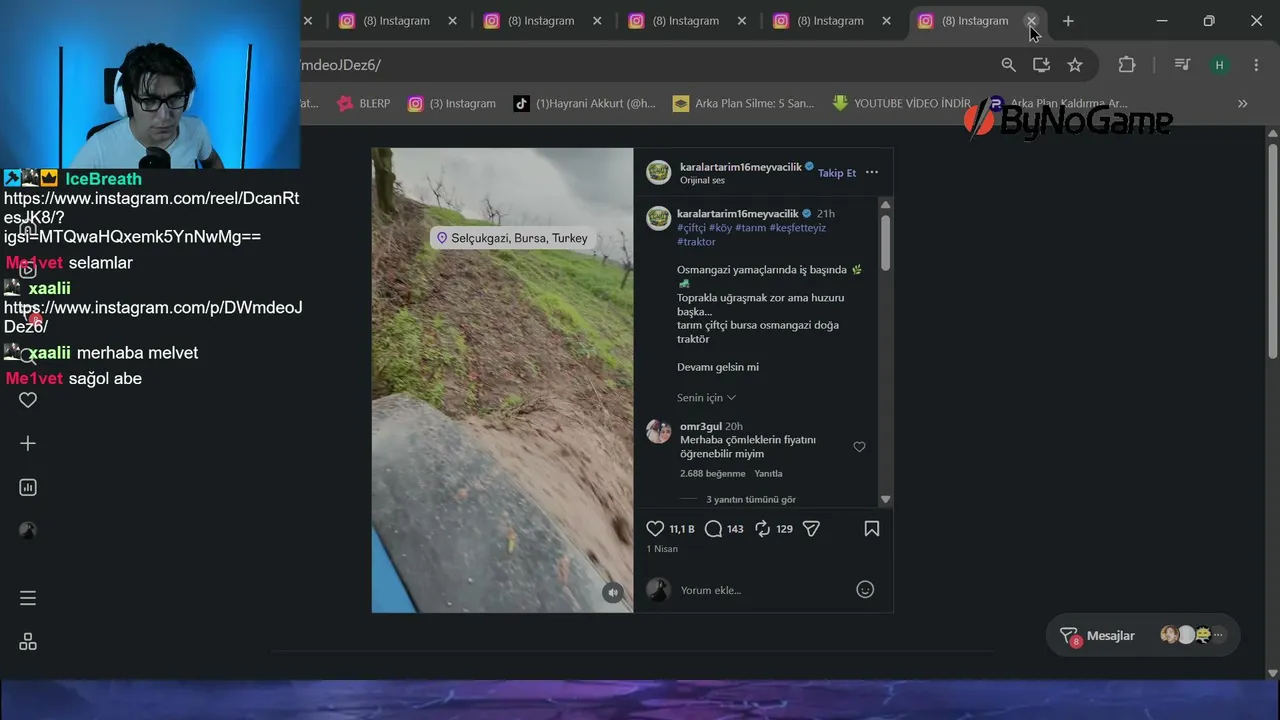Open the Mesajlar messages button
Image resolution: width=1280 pixels, height=720 pixels.
(x=1142, y=635)
